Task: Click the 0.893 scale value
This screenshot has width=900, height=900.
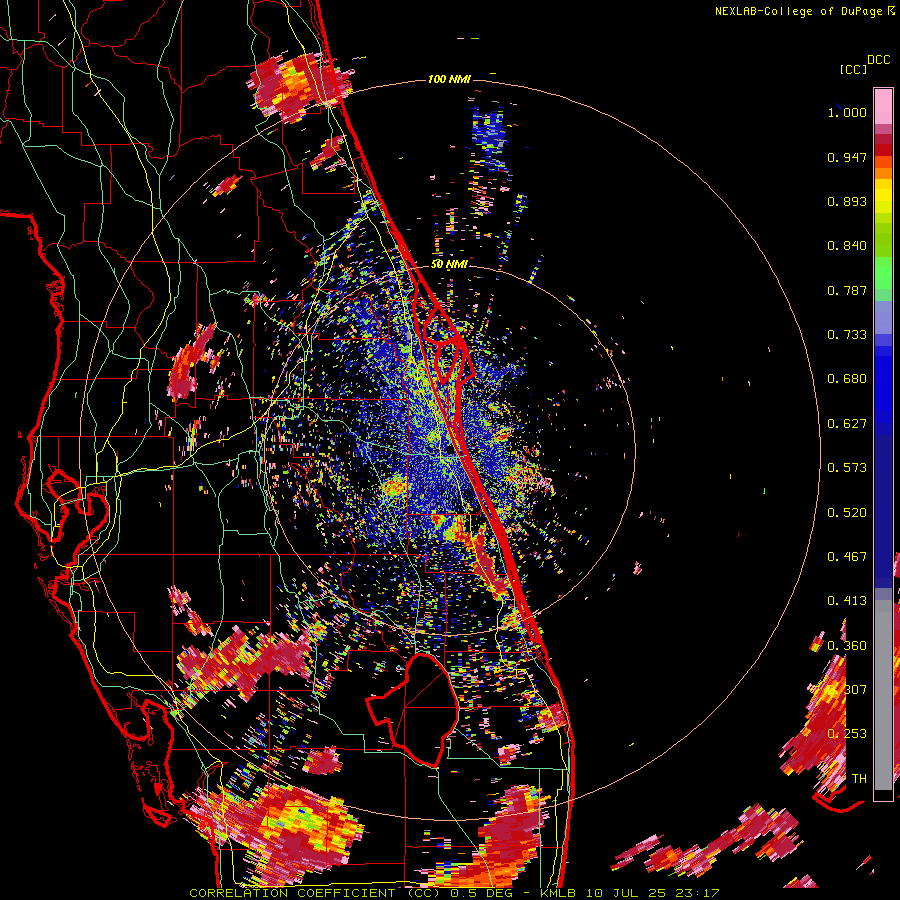Action: pos(847,201)
